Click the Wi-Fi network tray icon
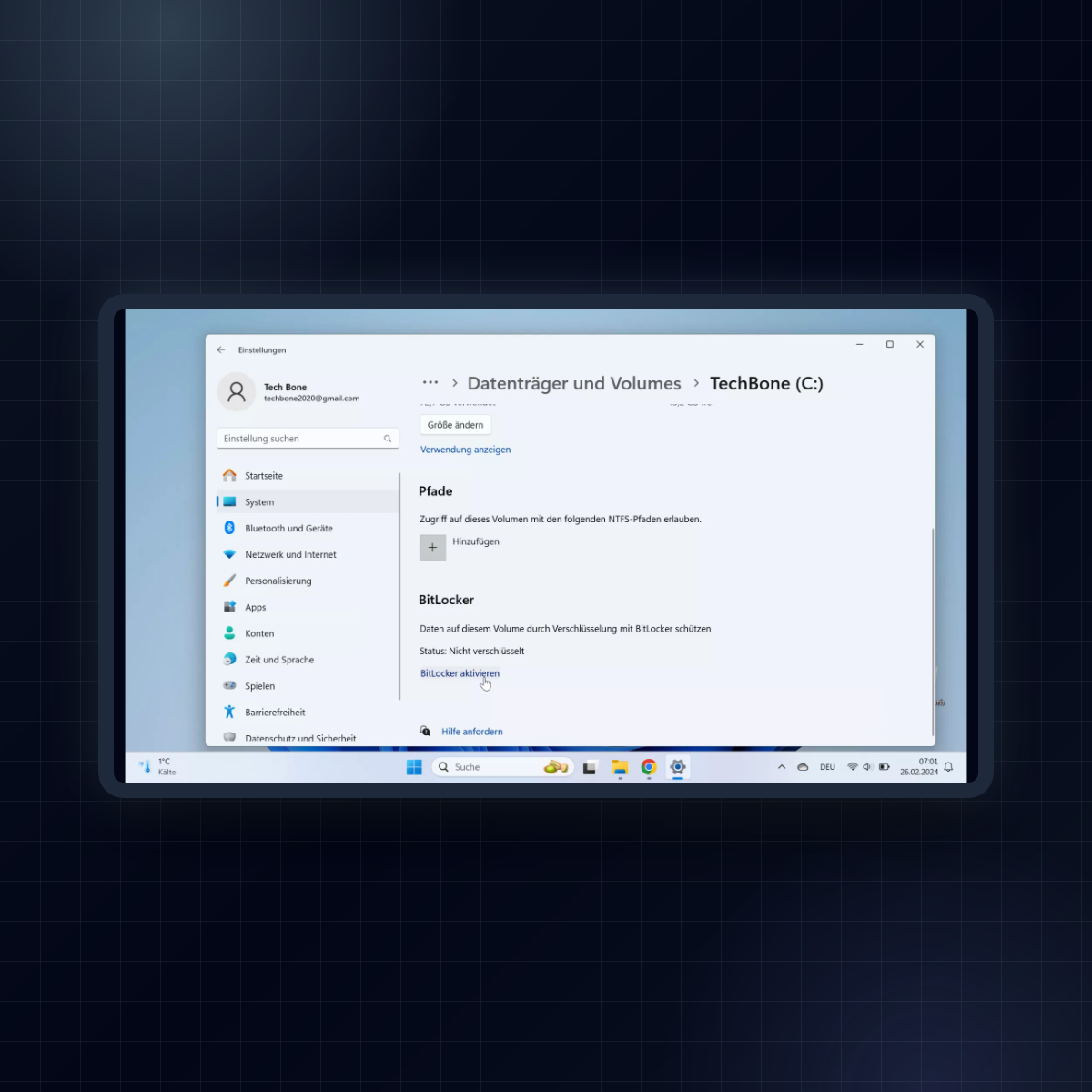This screenshot has width=1092, height=1092. pyautogui.click(x=853, y=767)
